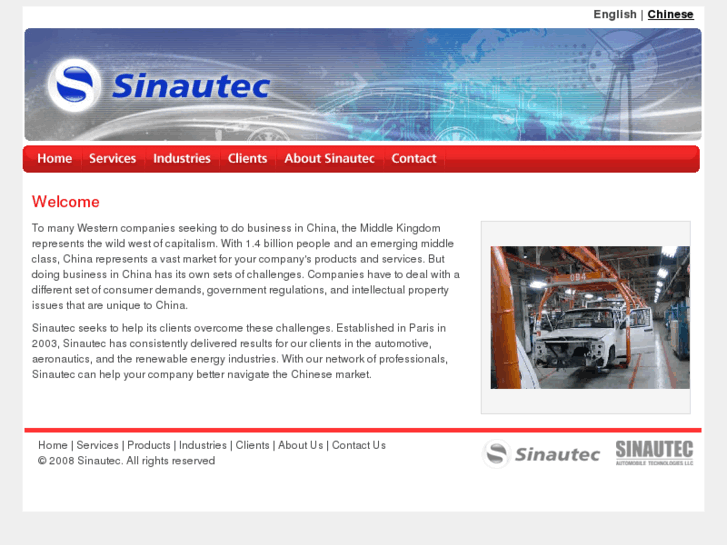This screenshot has height=545, width=727.
Task: Open the footer About Us link
Action: point(300,445)
